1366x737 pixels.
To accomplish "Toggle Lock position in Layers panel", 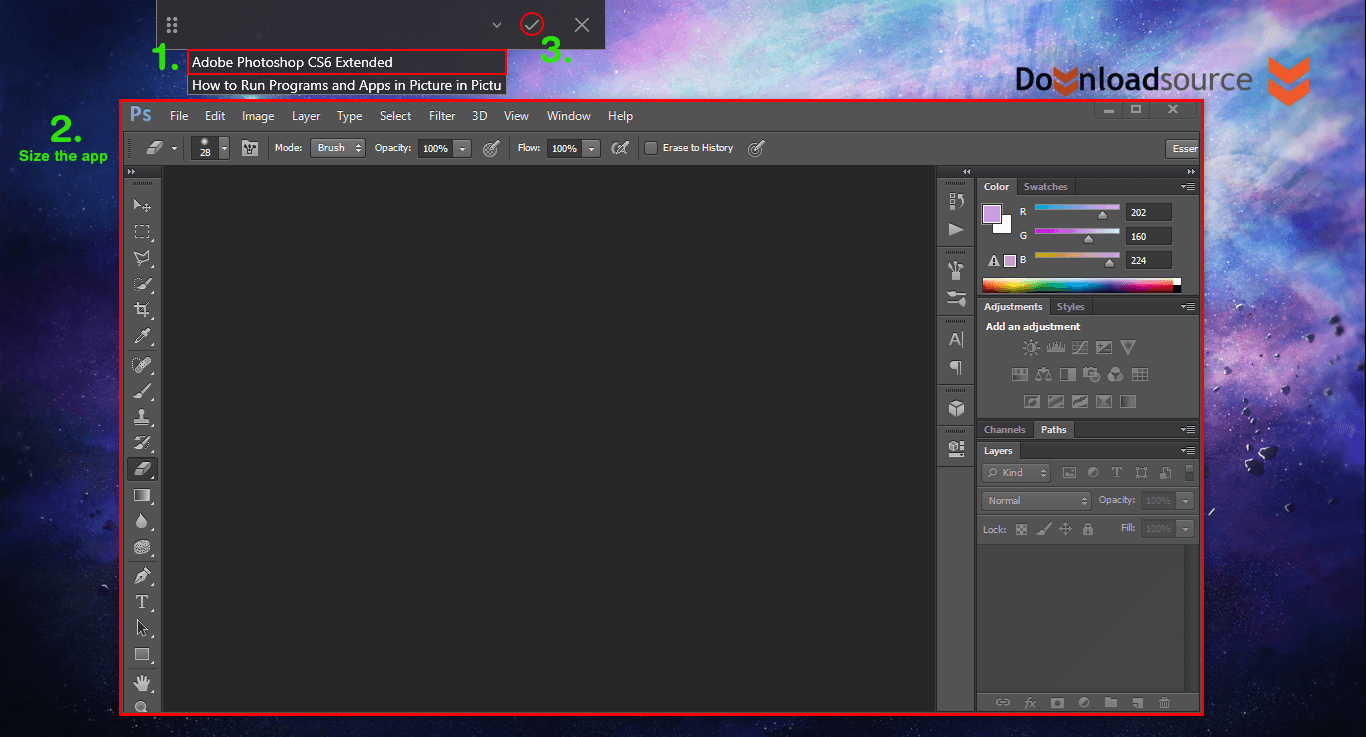I will tap(1066, 529).
